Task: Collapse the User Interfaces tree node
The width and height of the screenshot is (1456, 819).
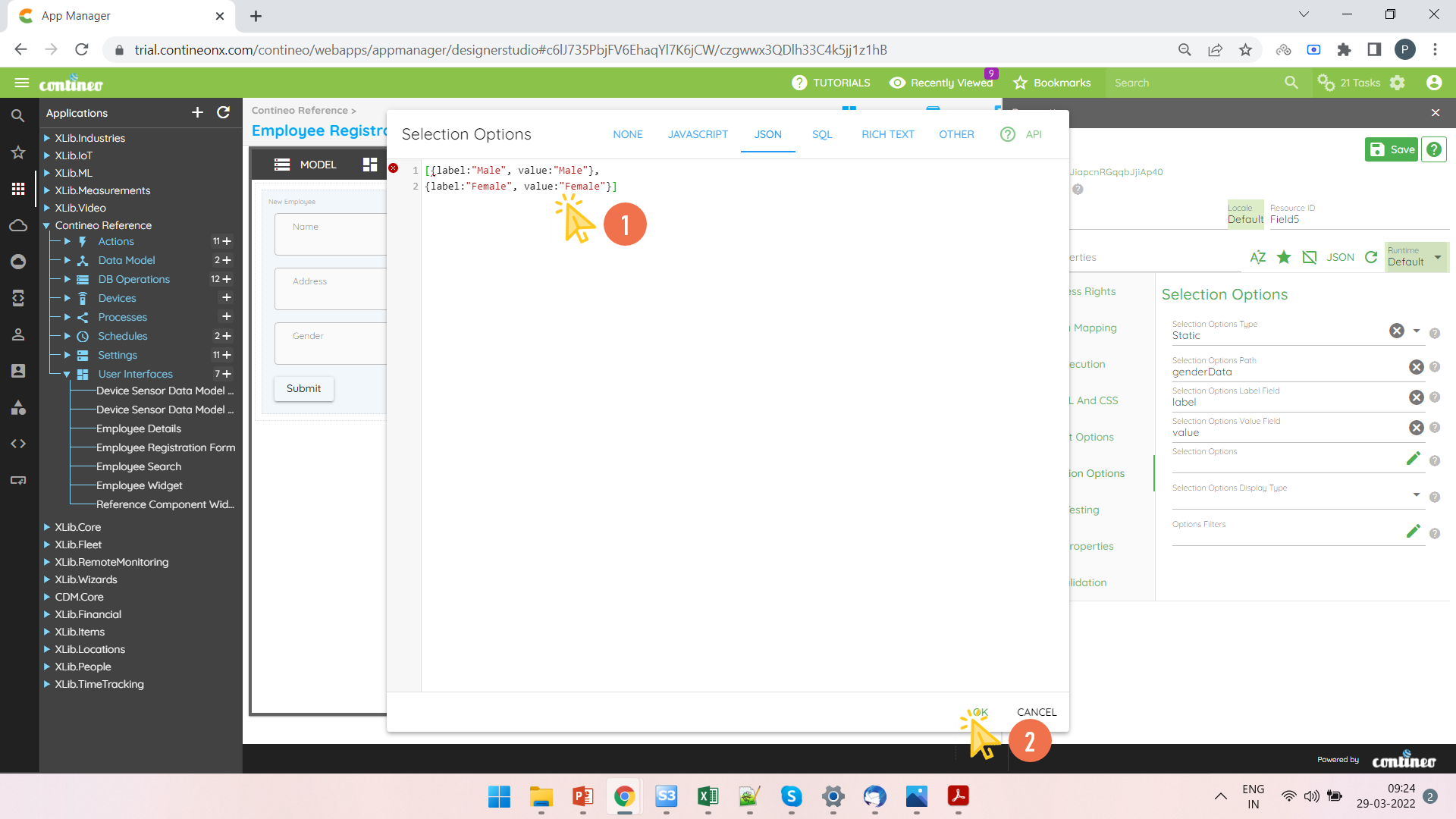Action: (x=67, y=374)
